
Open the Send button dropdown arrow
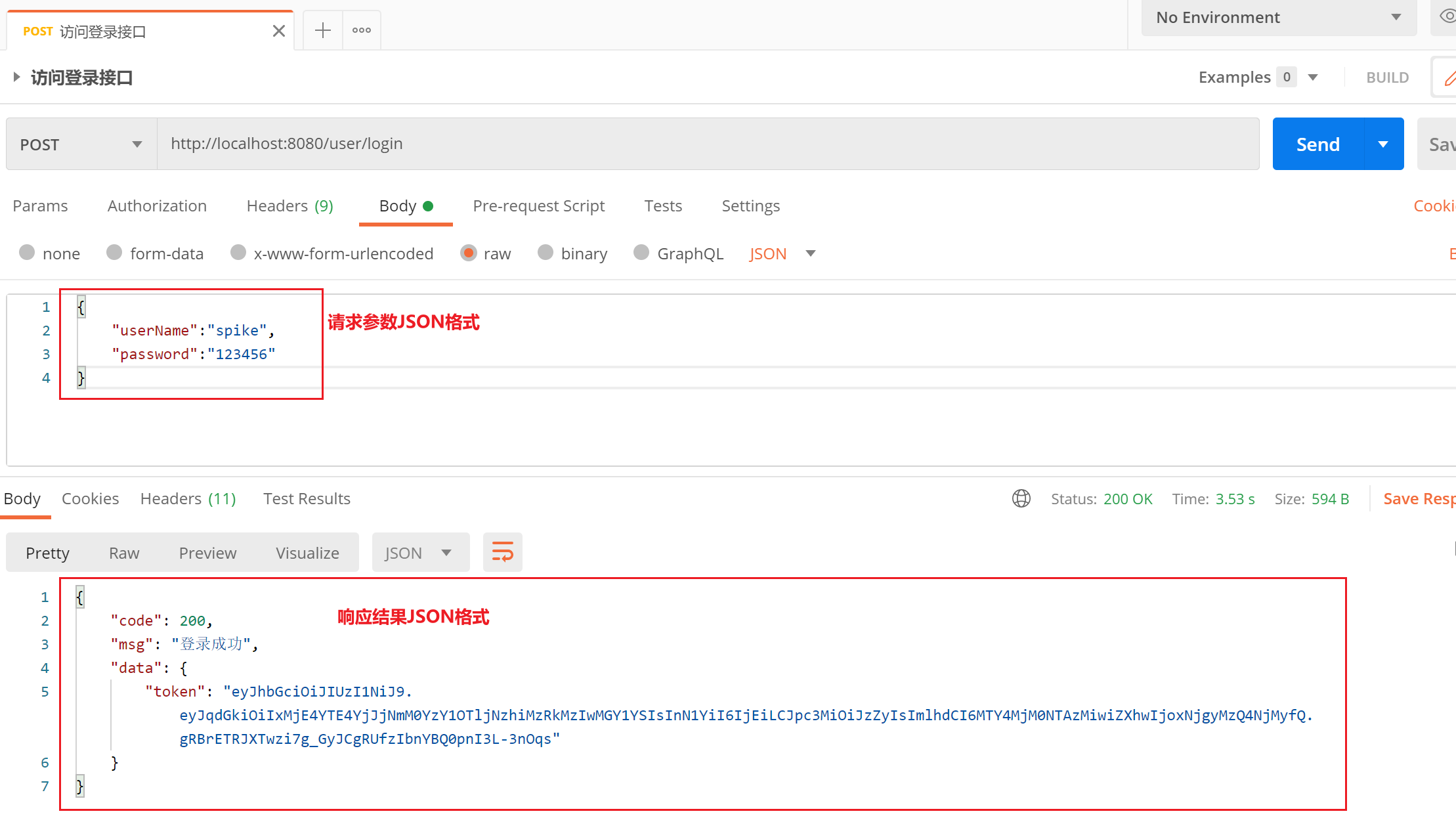(1383, 144)
